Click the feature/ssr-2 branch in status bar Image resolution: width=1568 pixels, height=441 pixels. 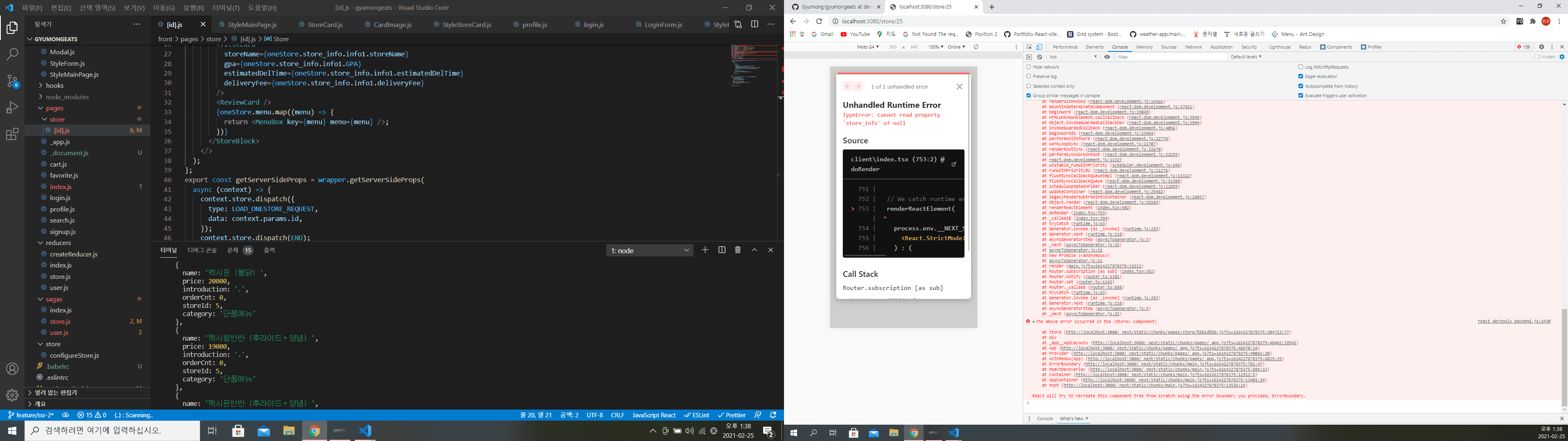(x=31, y=415)
